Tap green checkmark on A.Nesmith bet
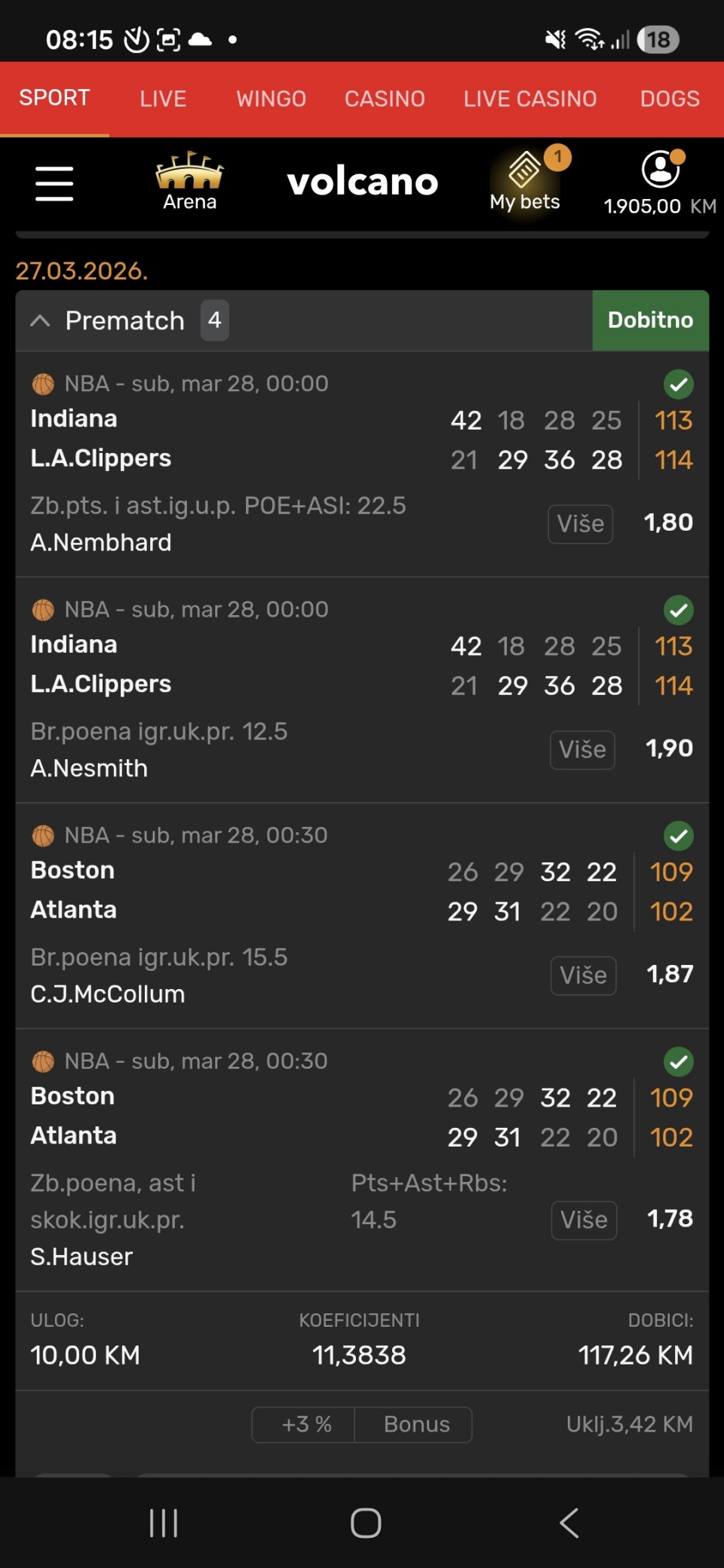 point(678,610)
